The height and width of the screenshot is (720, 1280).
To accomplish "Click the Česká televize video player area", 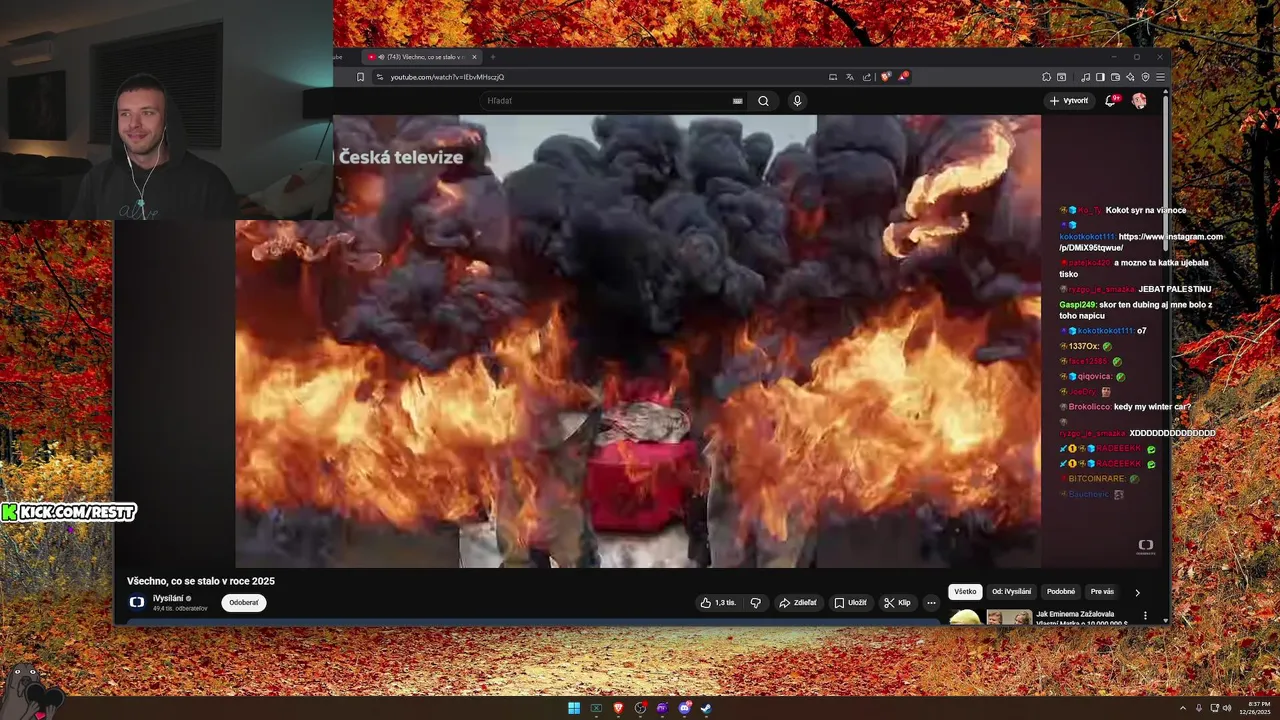I will 638,341.
